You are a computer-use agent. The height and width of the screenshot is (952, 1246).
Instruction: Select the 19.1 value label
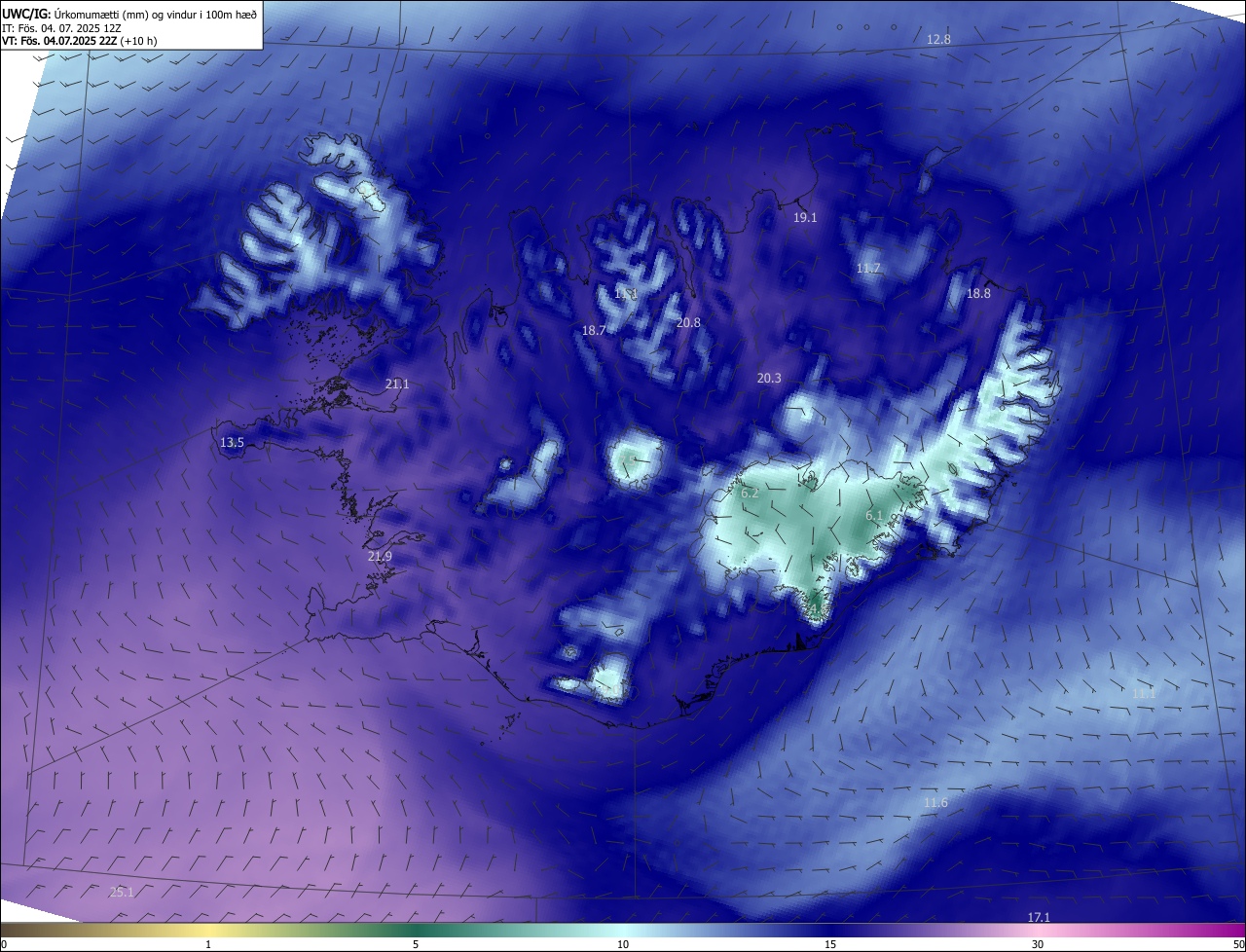click(x=805, y=218)
